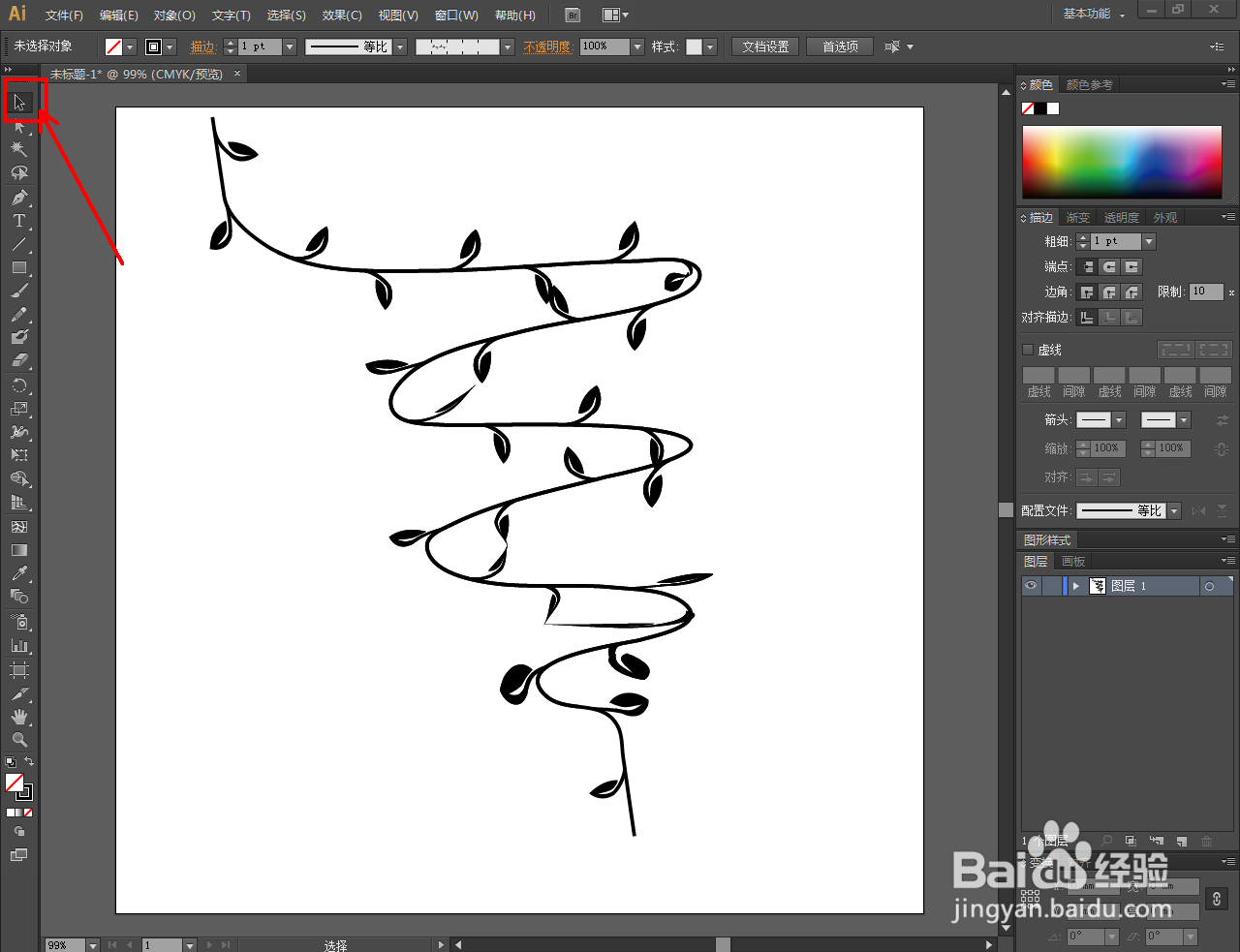Select the Rotate tool
This screenshot has width=1240, height=952.
click(19, 385)
